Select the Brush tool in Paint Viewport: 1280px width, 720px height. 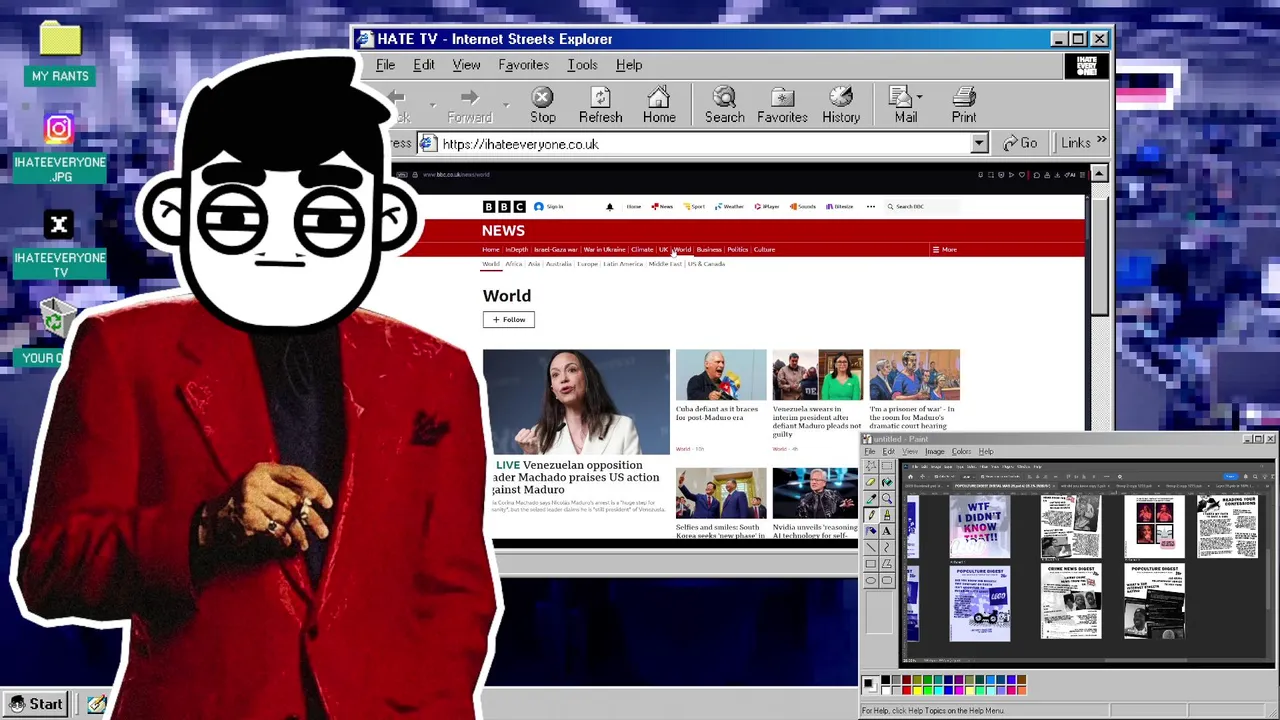(887, 515)
